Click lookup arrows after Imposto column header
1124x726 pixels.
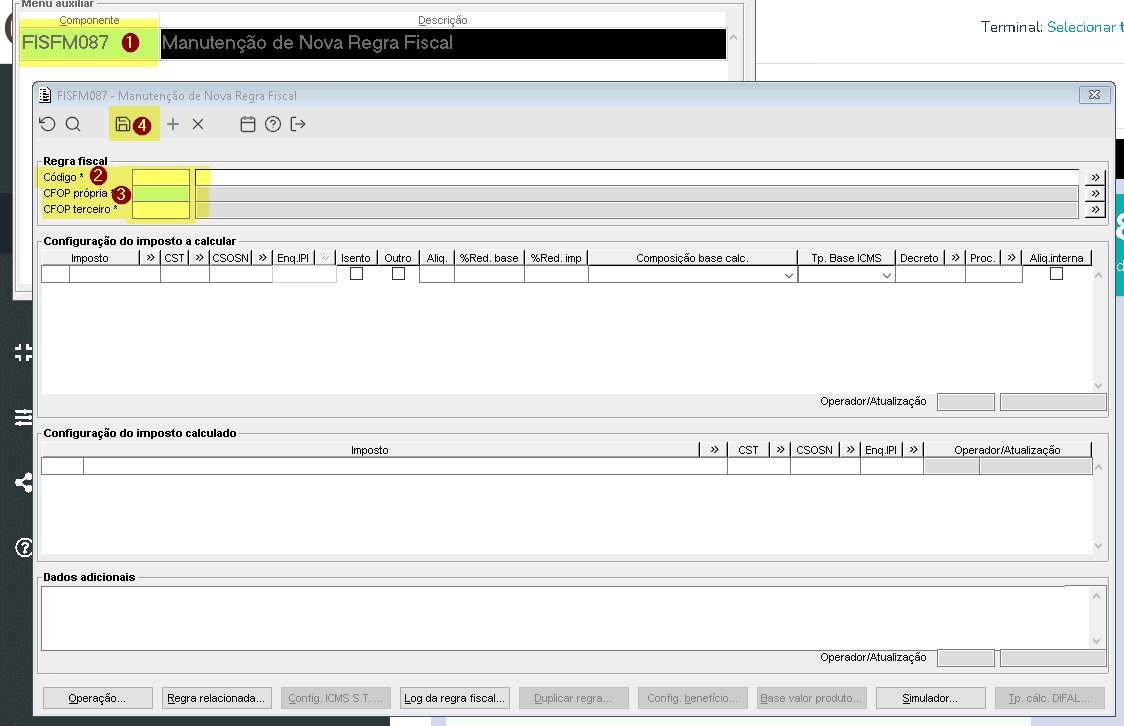pos(150,257)
